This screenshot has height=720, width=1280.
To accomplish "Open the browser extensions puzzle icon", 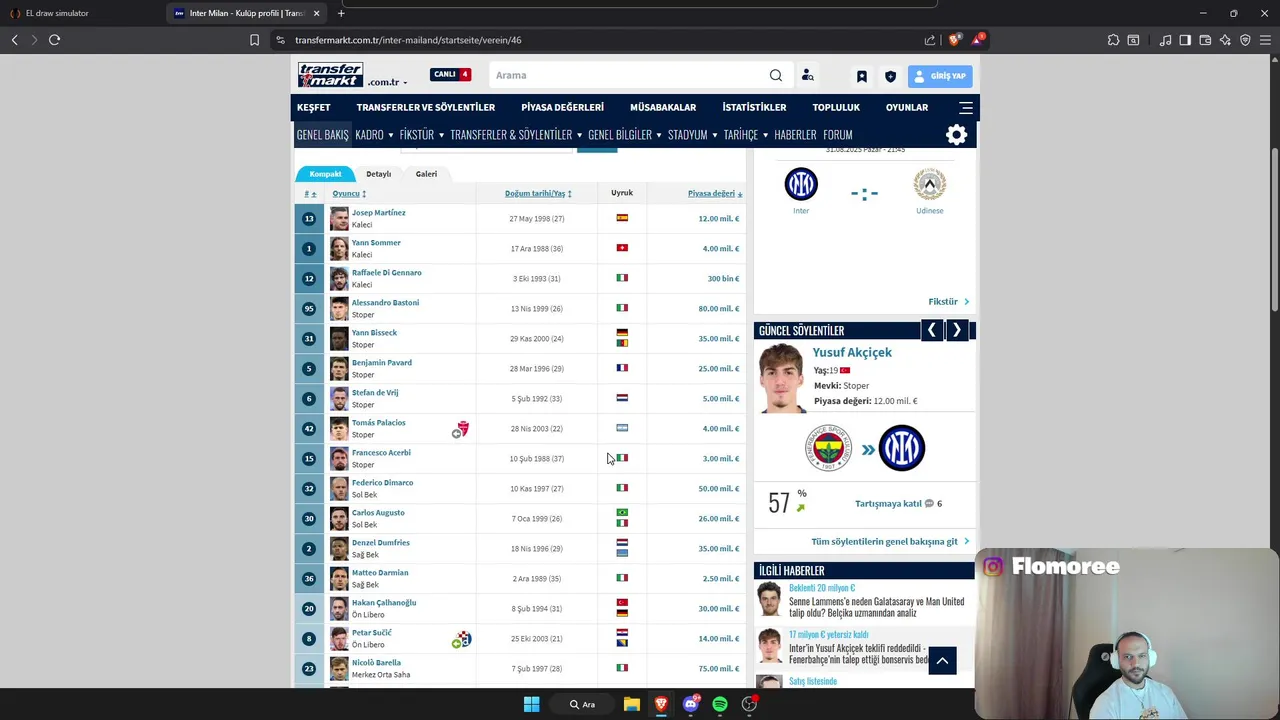I will 1113,40.
